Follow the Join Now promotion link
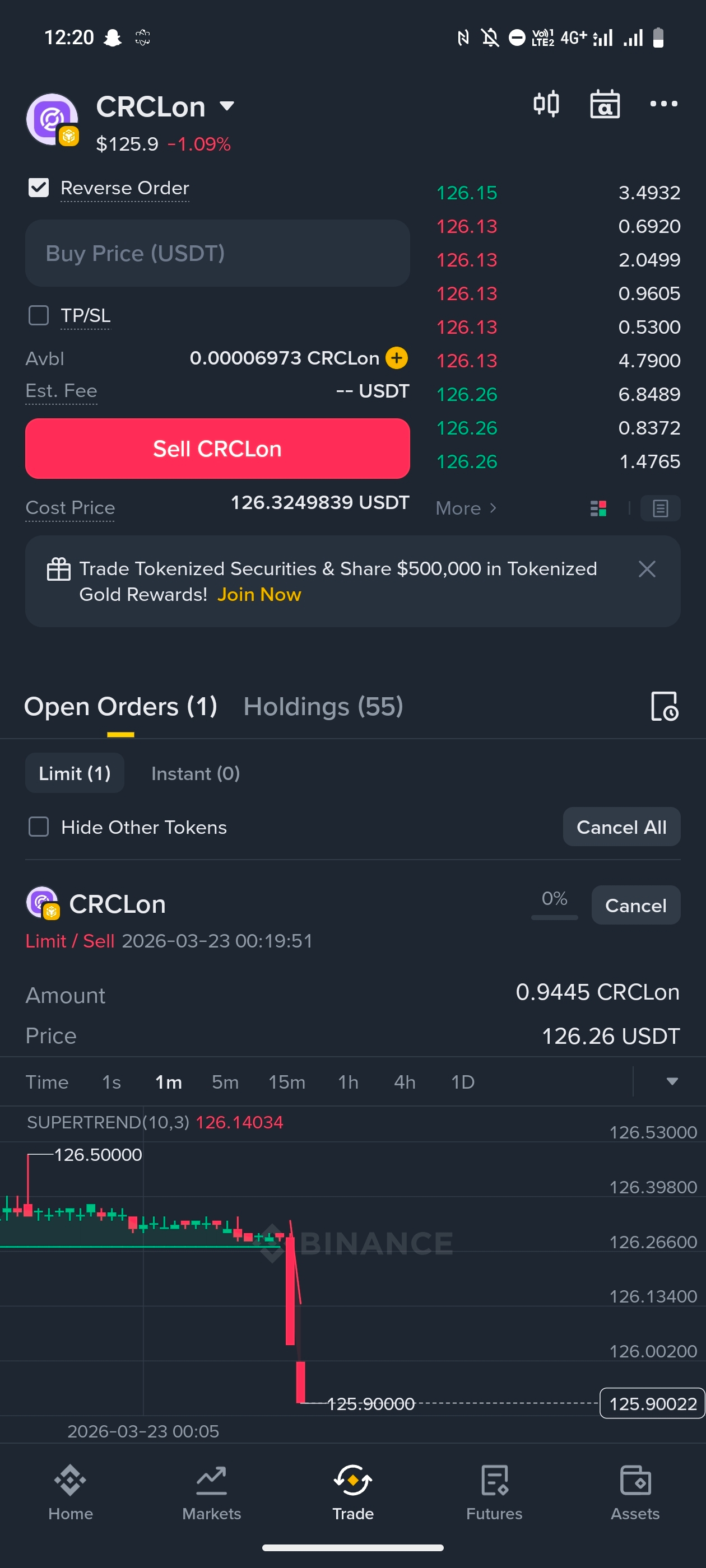 [x=259, y=595]
